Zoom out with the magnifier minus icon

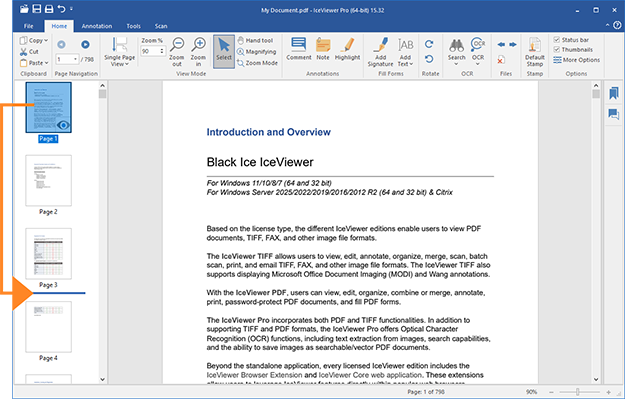point(177,52)
